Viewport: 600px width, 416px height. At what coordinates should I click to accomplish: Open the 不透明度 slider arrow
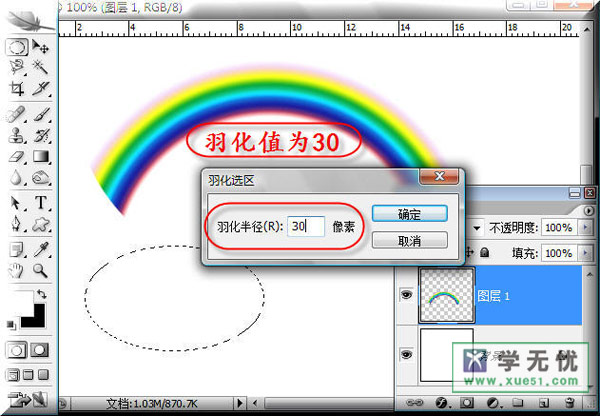pos(585,228)
